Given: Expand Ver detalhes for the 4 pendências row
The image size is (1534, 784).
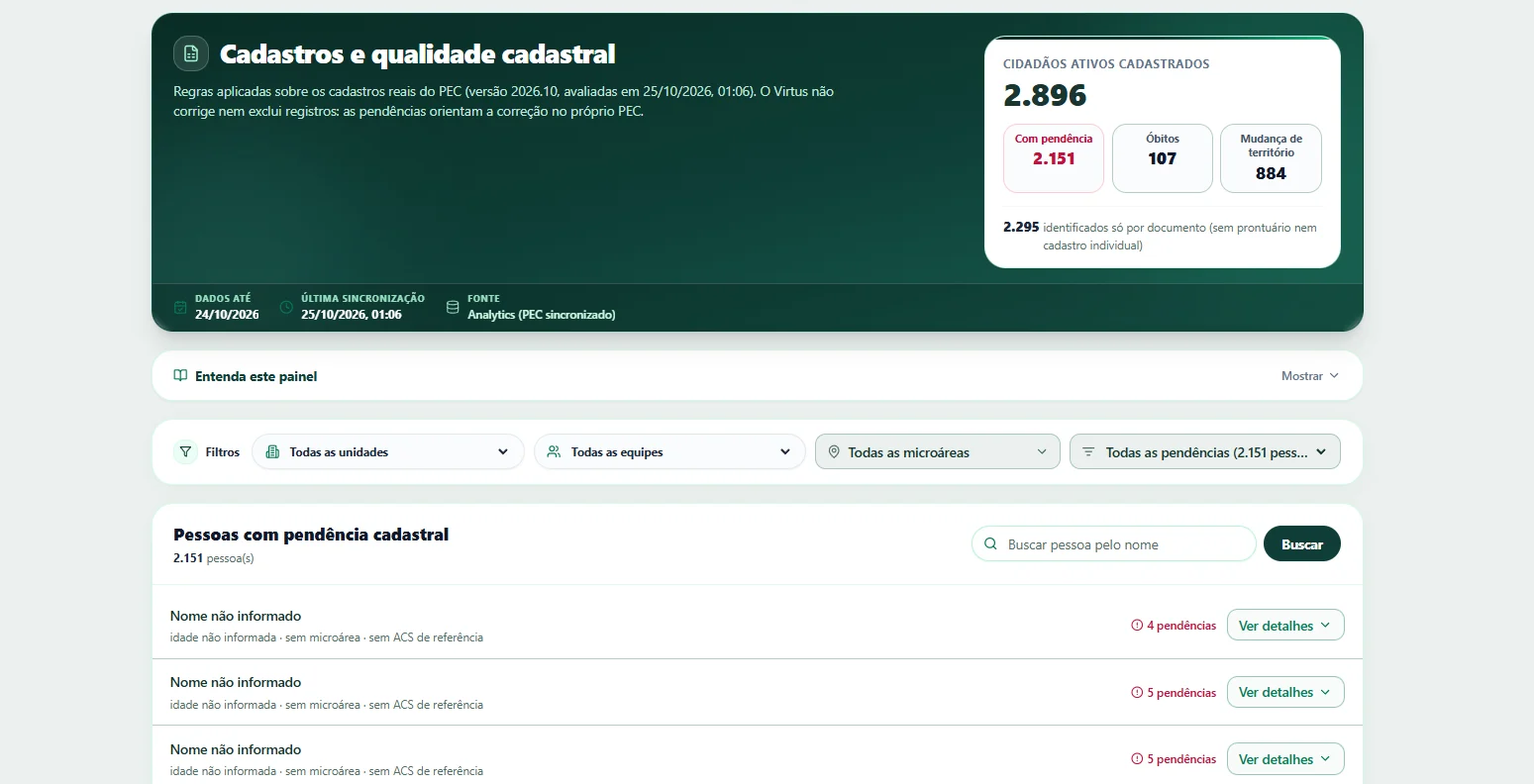Looking at the screenshot, I should coord(1285,626).
